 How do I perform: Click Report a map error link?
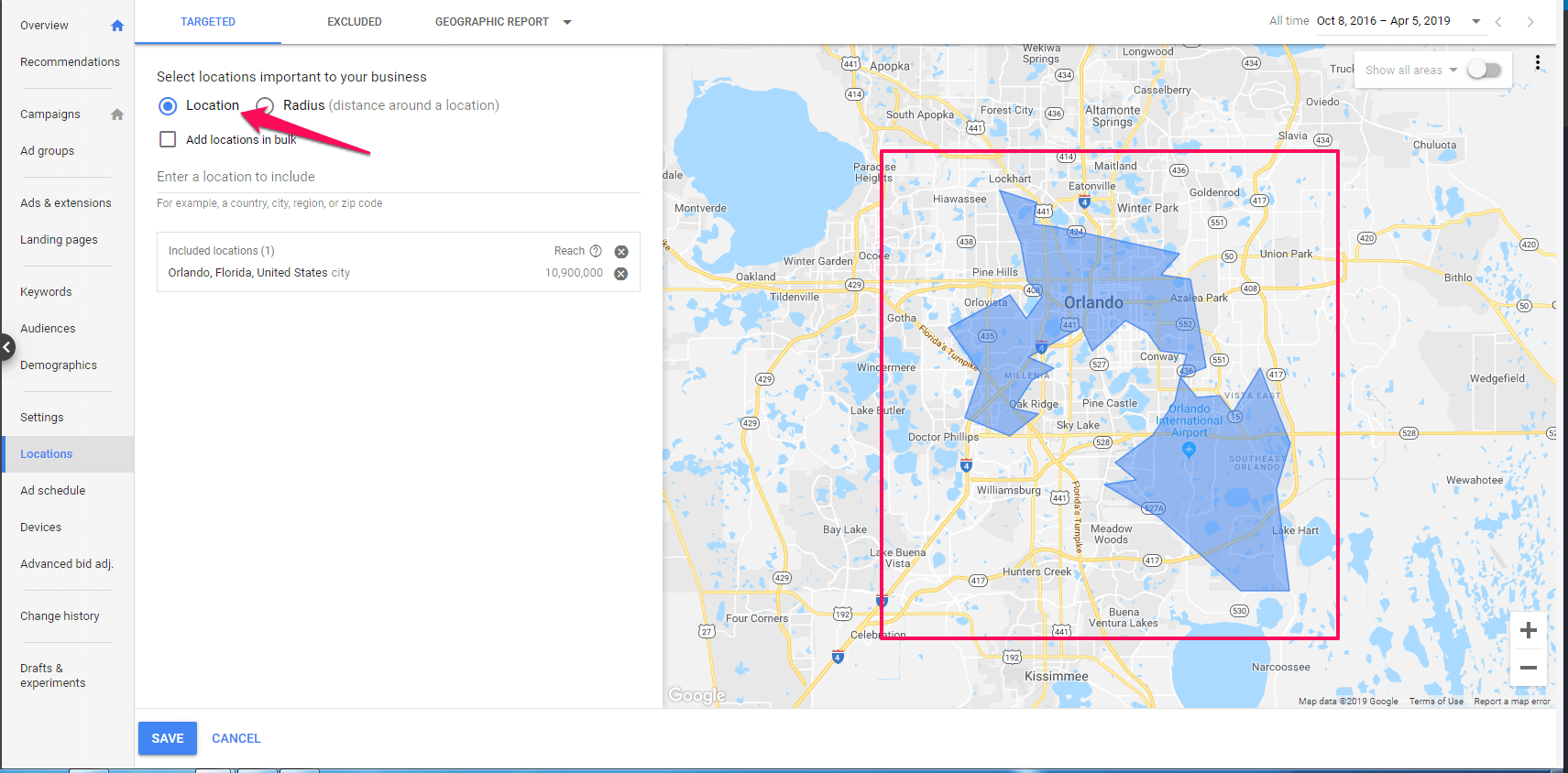tap(1512, 702)
